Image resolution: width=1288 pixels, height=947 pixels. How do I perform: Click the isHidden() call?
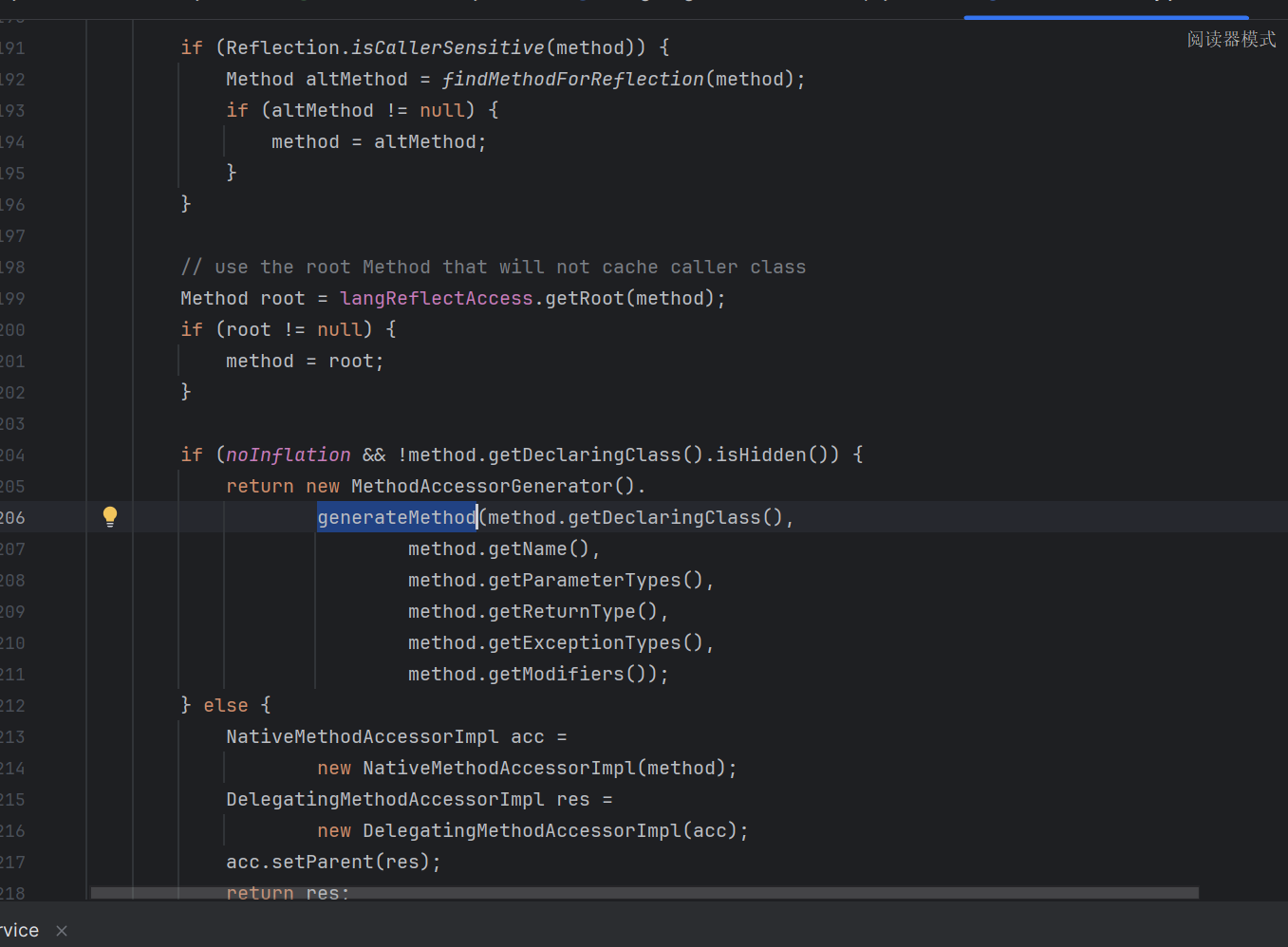click(x=773, y=455)
